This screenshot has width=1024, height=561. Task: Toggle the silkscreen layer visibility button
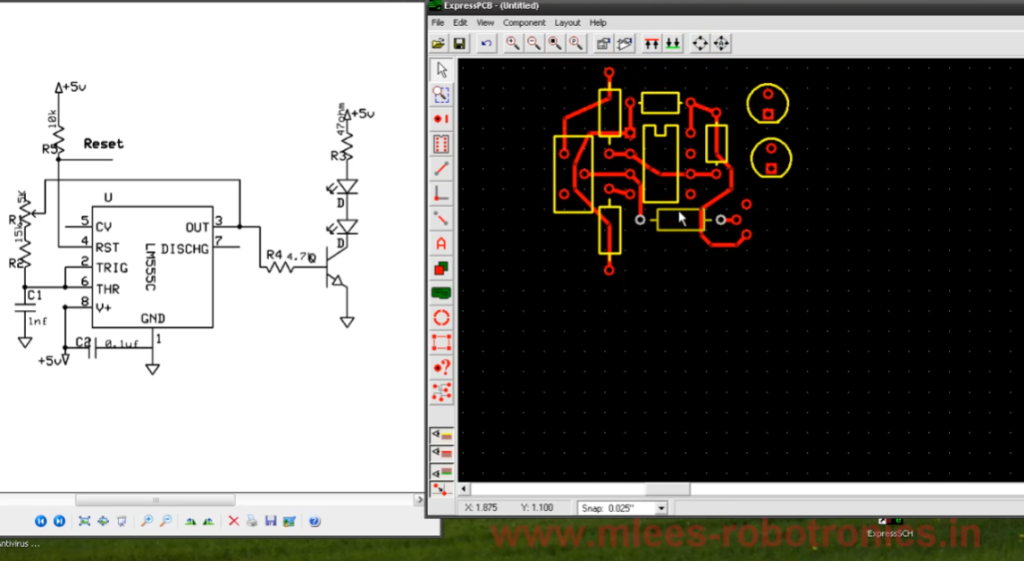tap(441, 435)
